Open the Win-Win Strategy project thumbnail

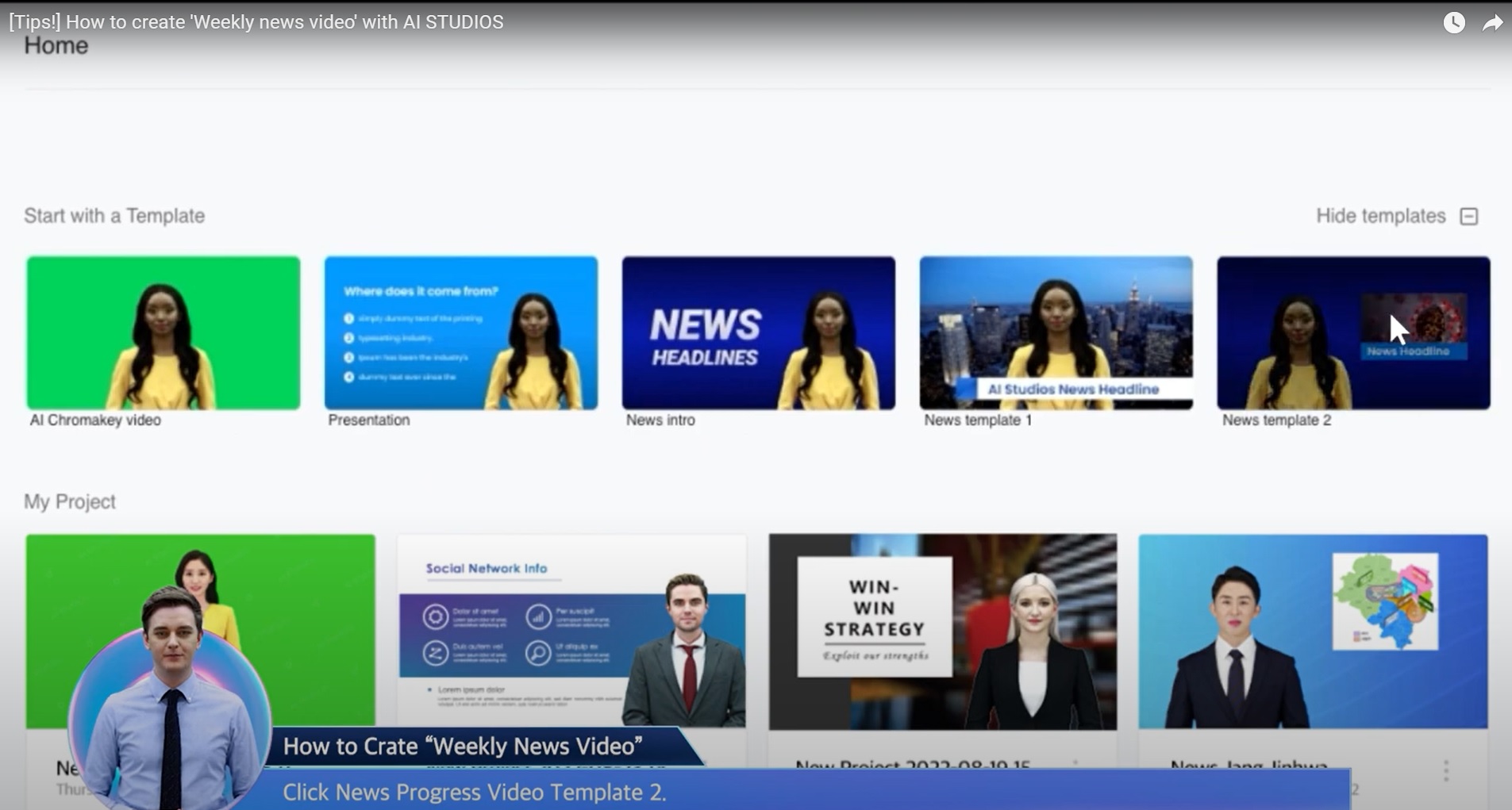click(x=943, y=631)
